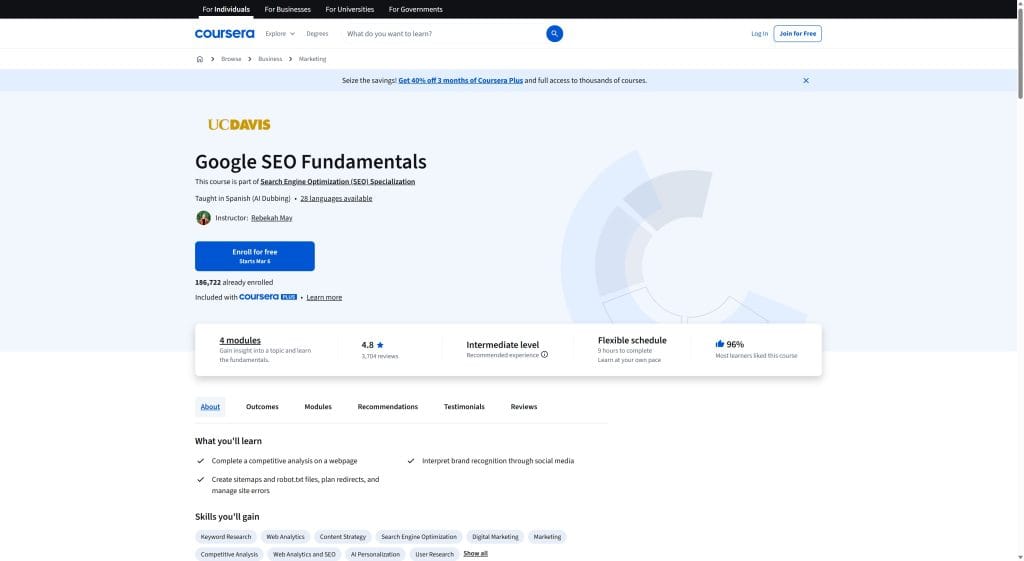Screen dimensions: 1024x561
Task: Jump to the Modules tab
Action: coord(318,407)
